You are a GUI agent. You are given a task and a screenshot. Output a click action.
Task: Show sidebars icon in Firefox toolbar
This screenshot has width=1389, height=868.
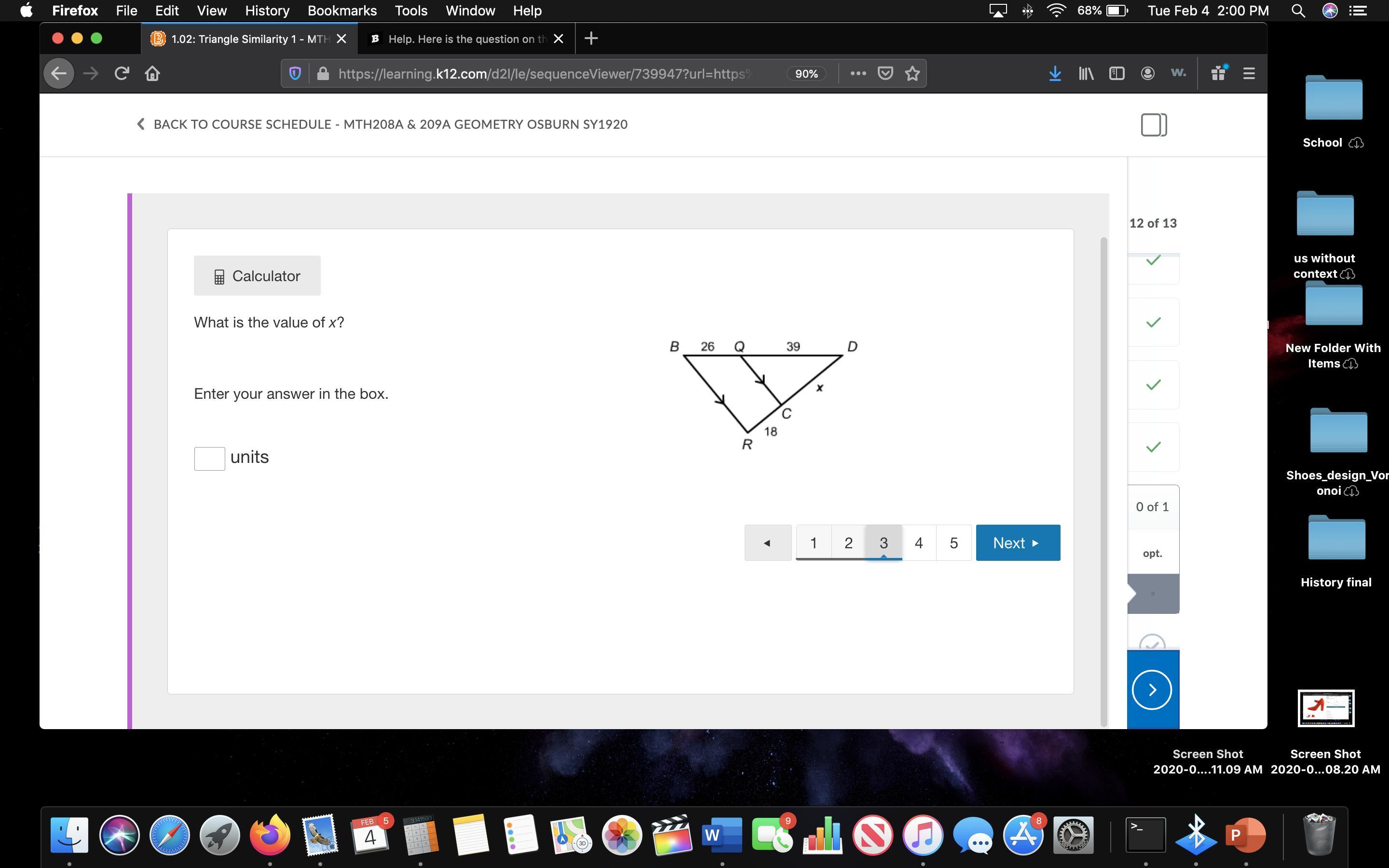1117,73
